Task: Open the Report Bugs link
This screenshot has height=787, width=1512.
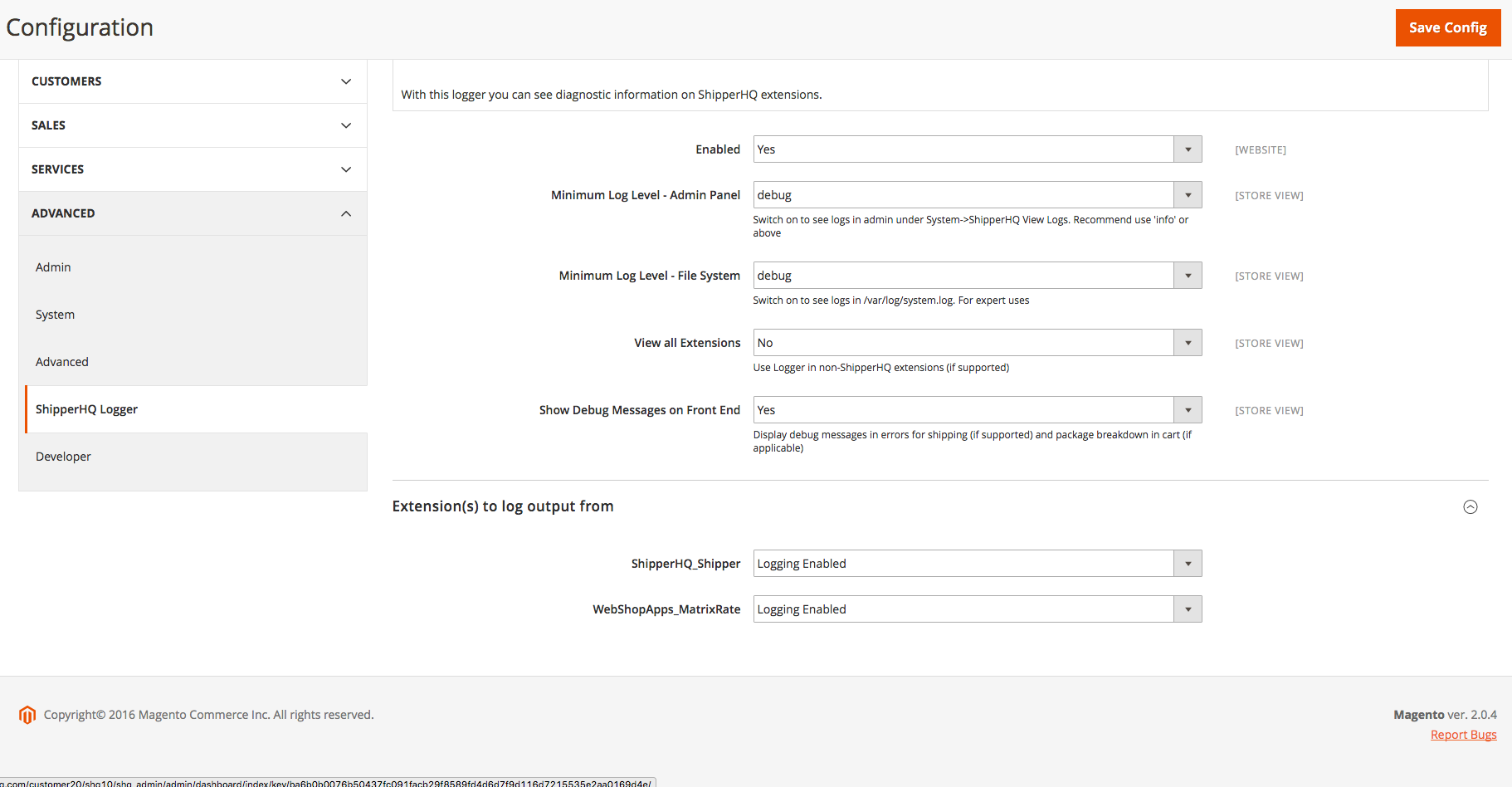Action: click(x=1463, y=735)
